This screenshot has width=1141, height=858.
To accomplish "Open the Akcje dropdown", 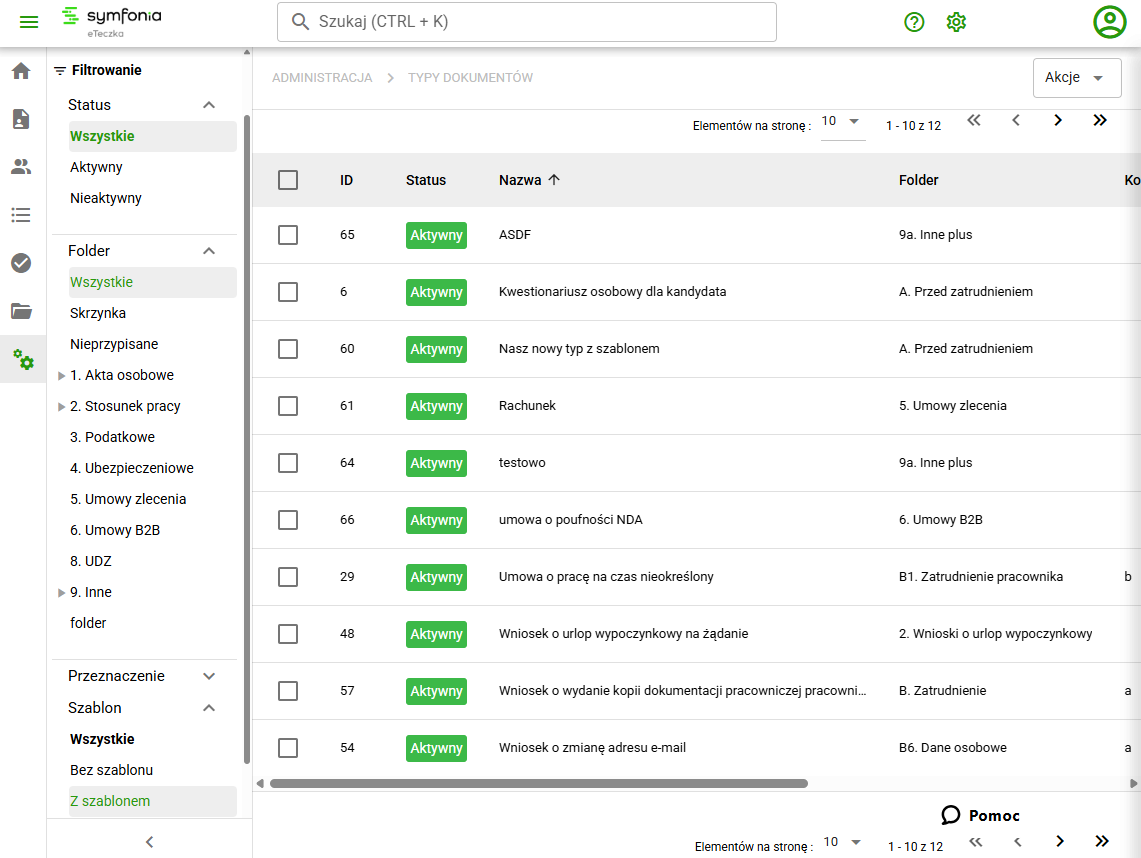I will pos(1077,78).
